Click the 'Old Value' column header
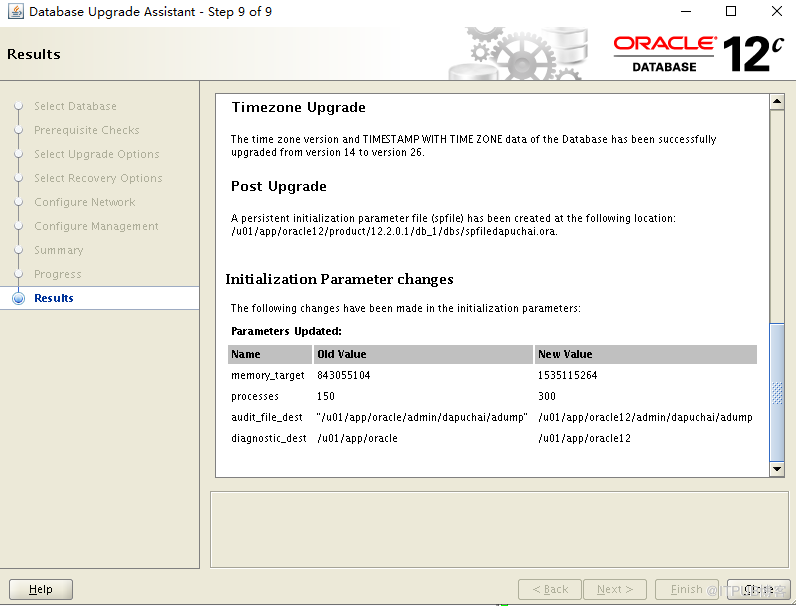The width and height of the screenshot is (796, 606). point(423,354)
